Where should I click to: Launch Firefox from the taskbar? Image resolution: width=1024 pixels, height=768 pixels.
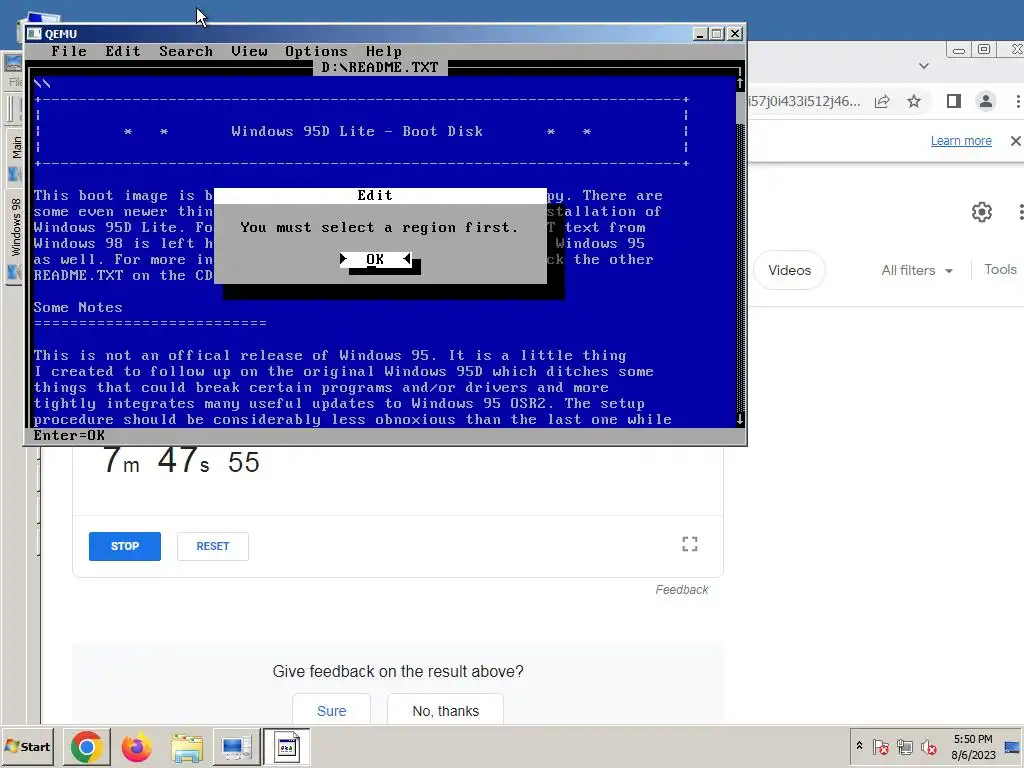(136, 746)
